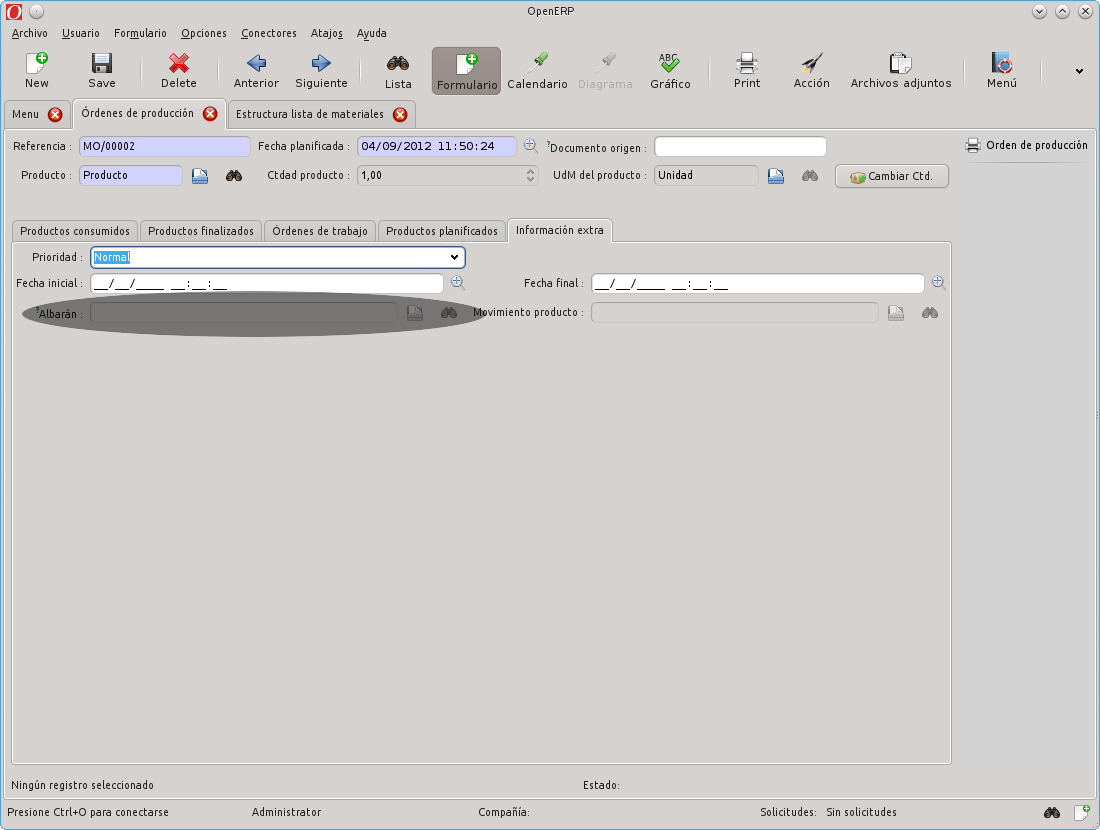The height and width of the screenshot is (830, 1100).
Task: Adjust the Ctdad producto spinner
Action: (530, 175)
